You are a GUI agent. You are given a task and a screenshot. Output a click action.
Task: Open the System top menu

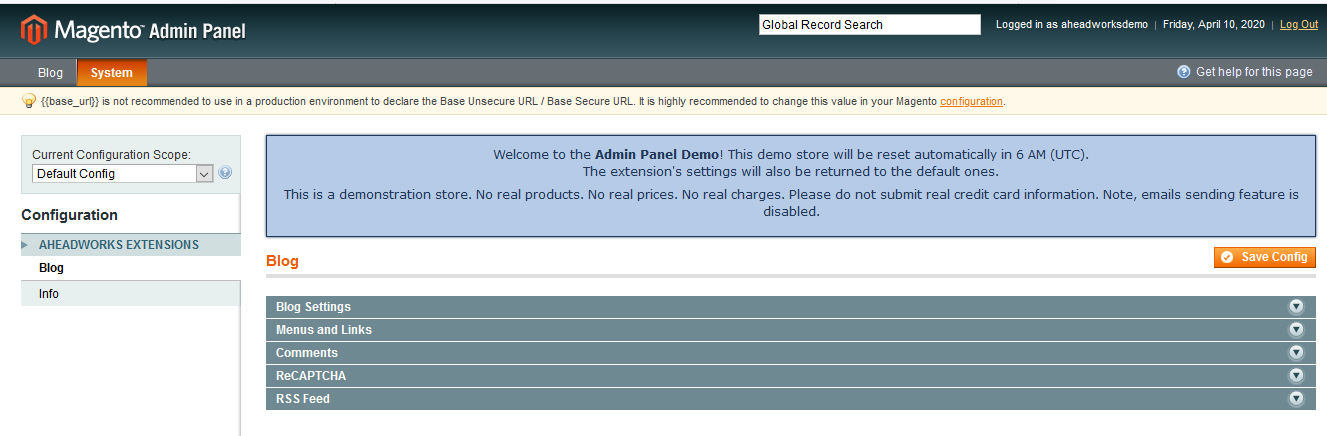pyautogui.click(x=112, y=73)
